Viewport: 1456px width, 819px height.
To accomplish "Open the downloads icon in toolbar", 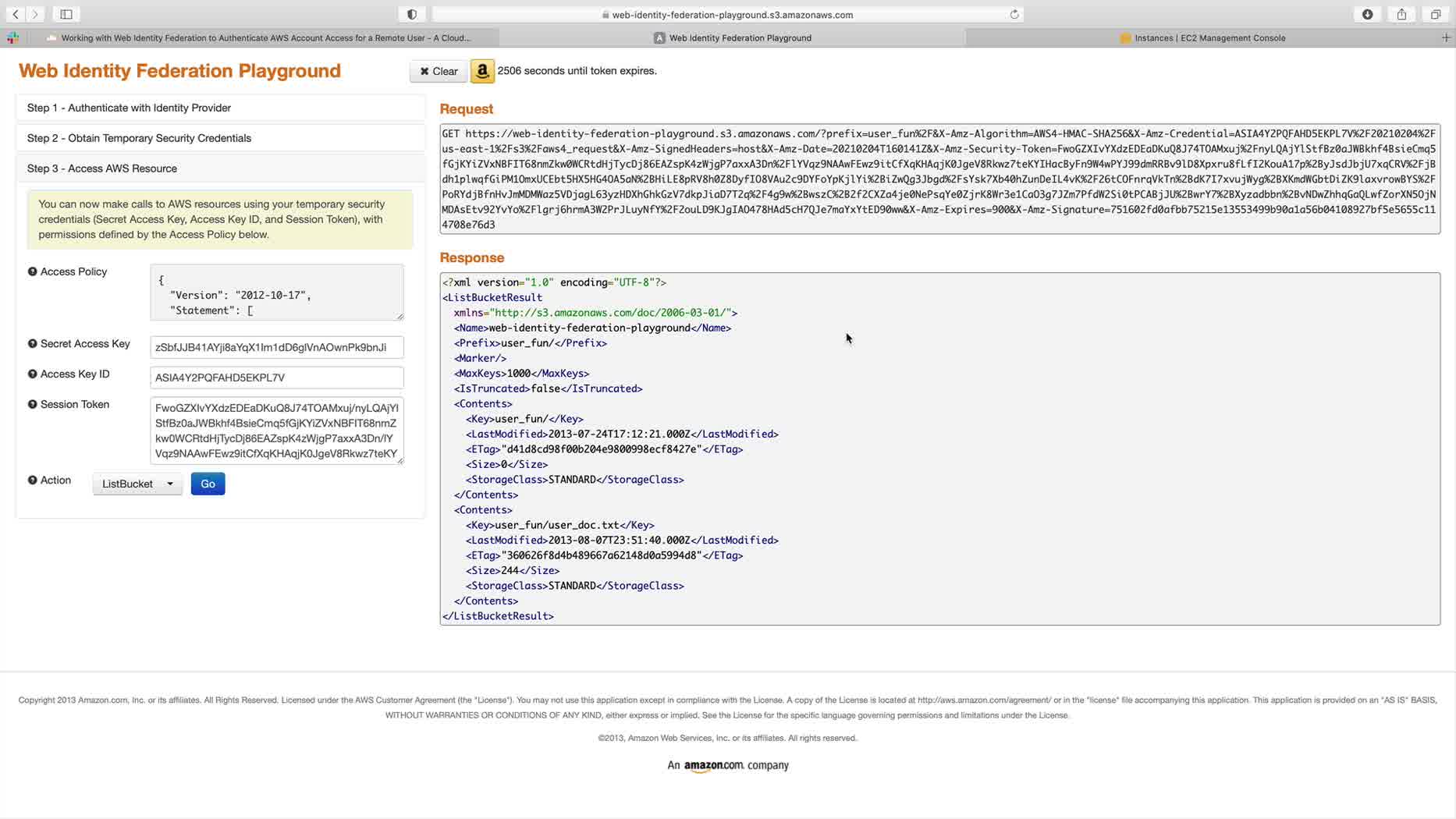I will tap(1368, 14).
